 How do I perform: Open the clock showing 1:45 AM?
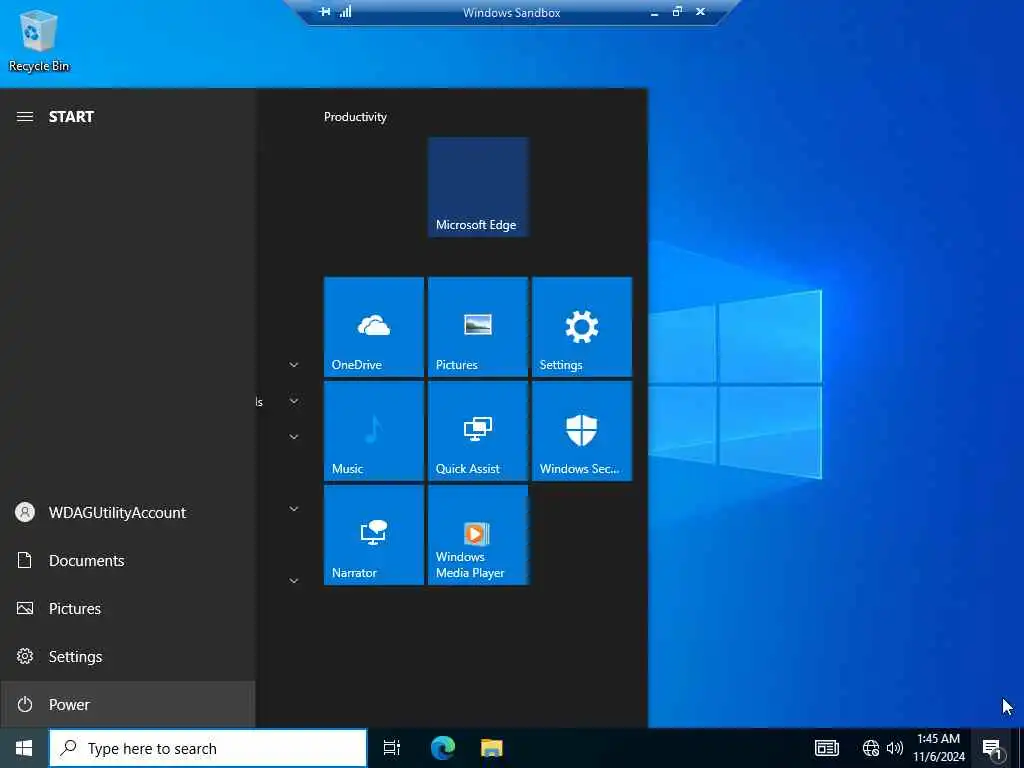click(938, 748)
